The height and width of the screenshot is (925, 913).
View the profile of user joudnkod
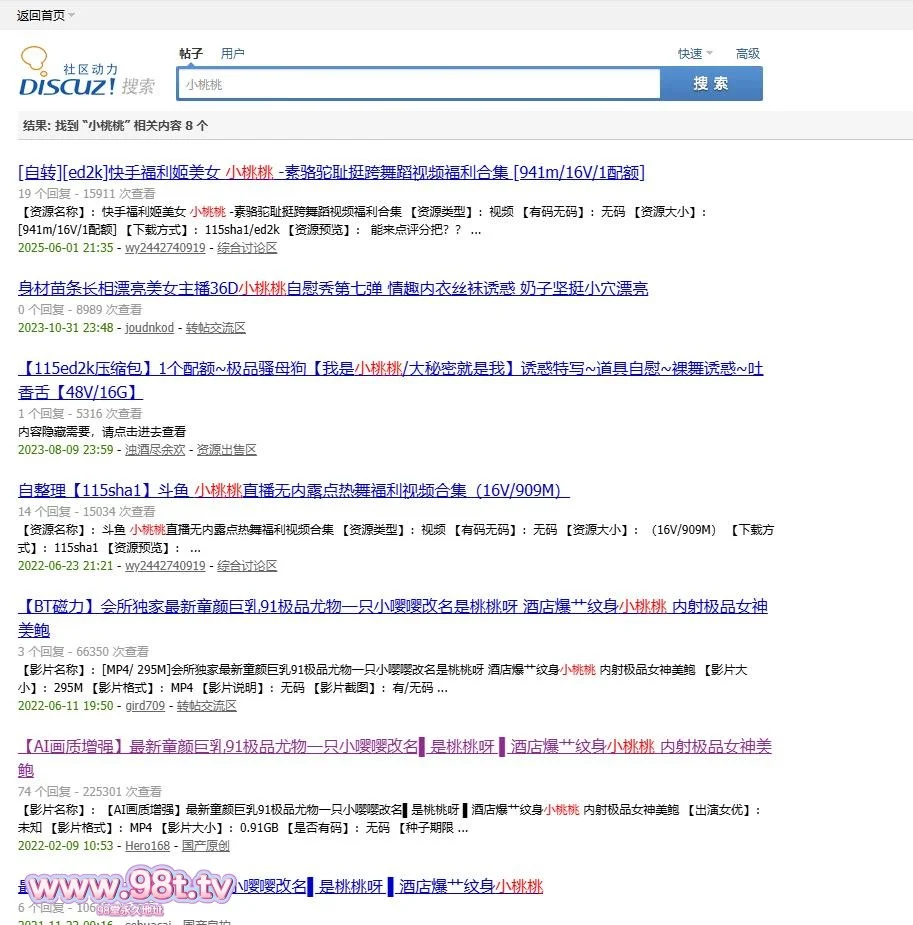click(x=149, y=328)
